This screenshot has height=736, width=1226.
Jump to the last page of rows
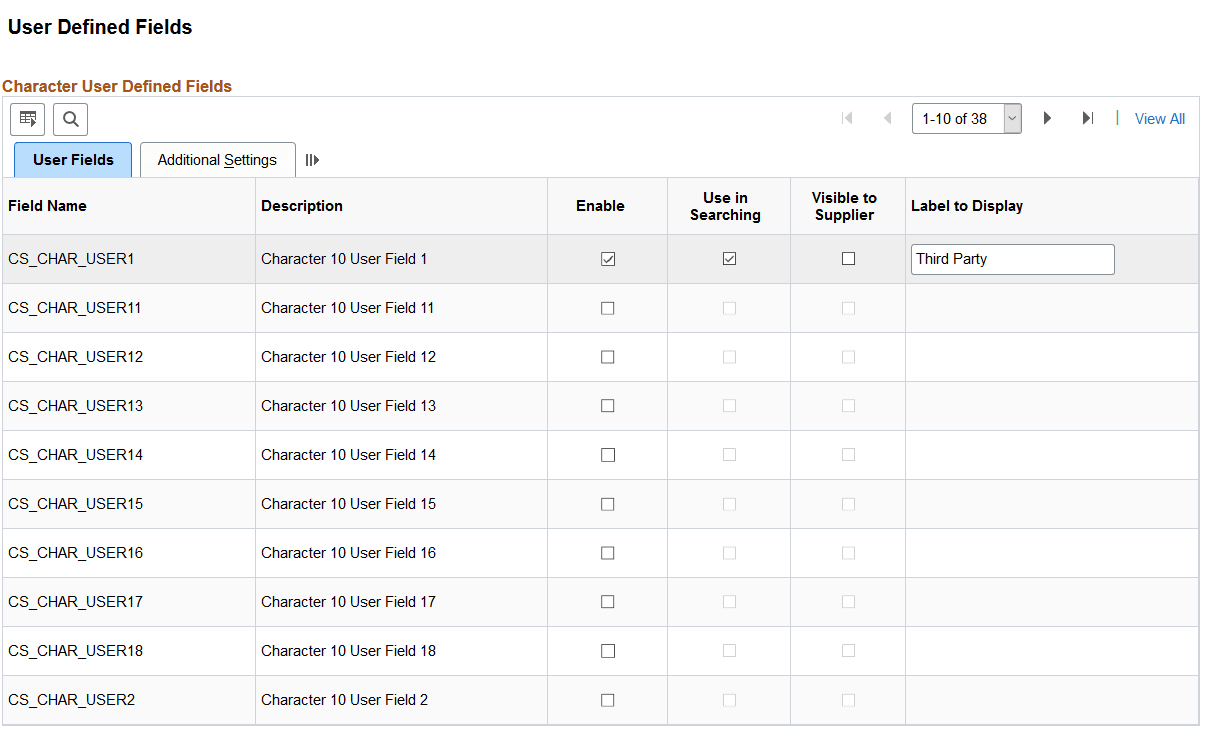[1089, 118]
